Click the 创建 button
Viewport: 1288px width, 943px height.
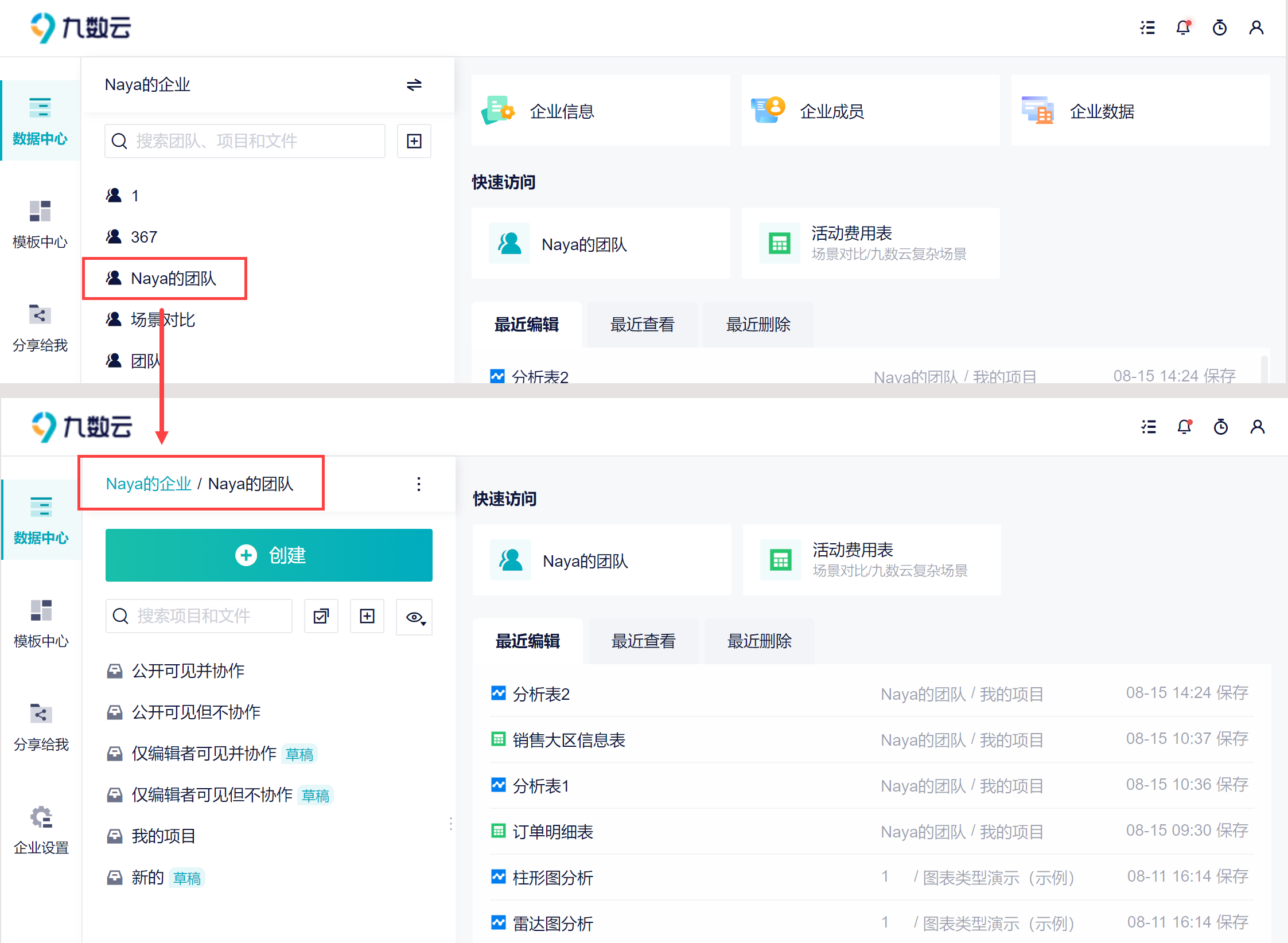point(269,555)
